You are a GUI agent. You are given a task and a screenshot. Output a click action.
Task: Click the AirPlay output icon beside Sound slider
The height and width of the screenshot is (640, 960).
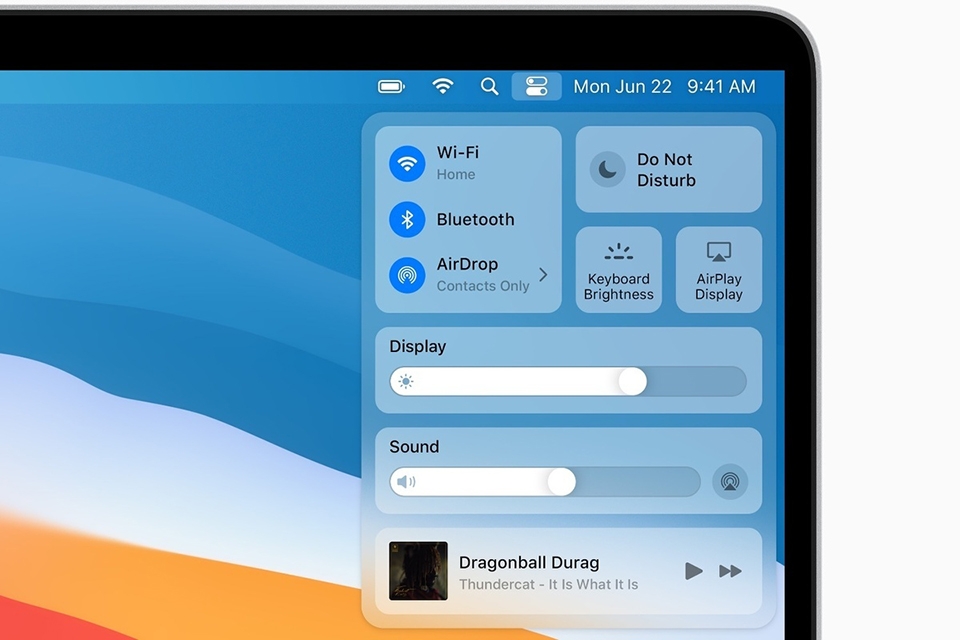[729, 481]
